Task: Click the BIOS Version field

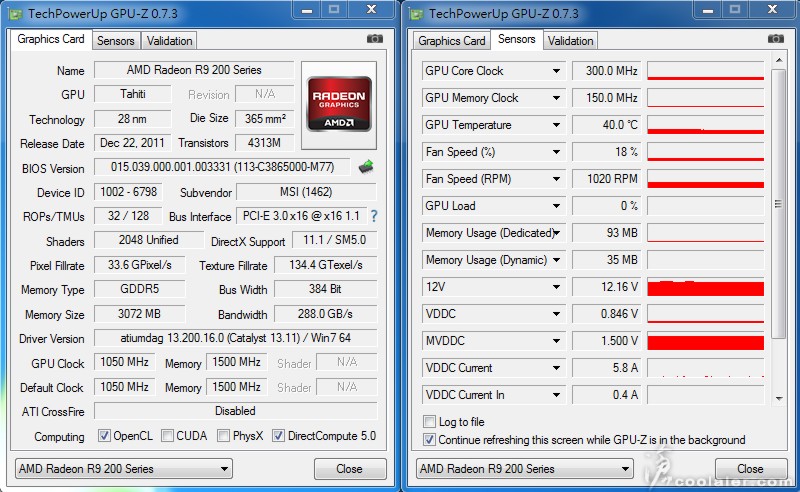Action: (x=222, y=167)
